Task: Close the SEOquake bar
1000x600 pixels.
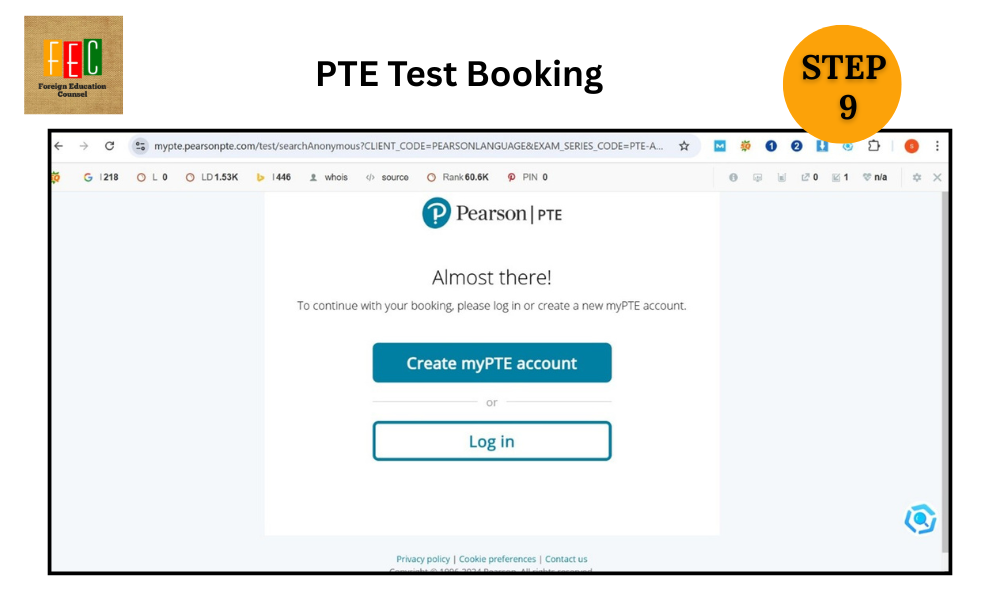Action: pyautogui.click(x=937, y=177)
